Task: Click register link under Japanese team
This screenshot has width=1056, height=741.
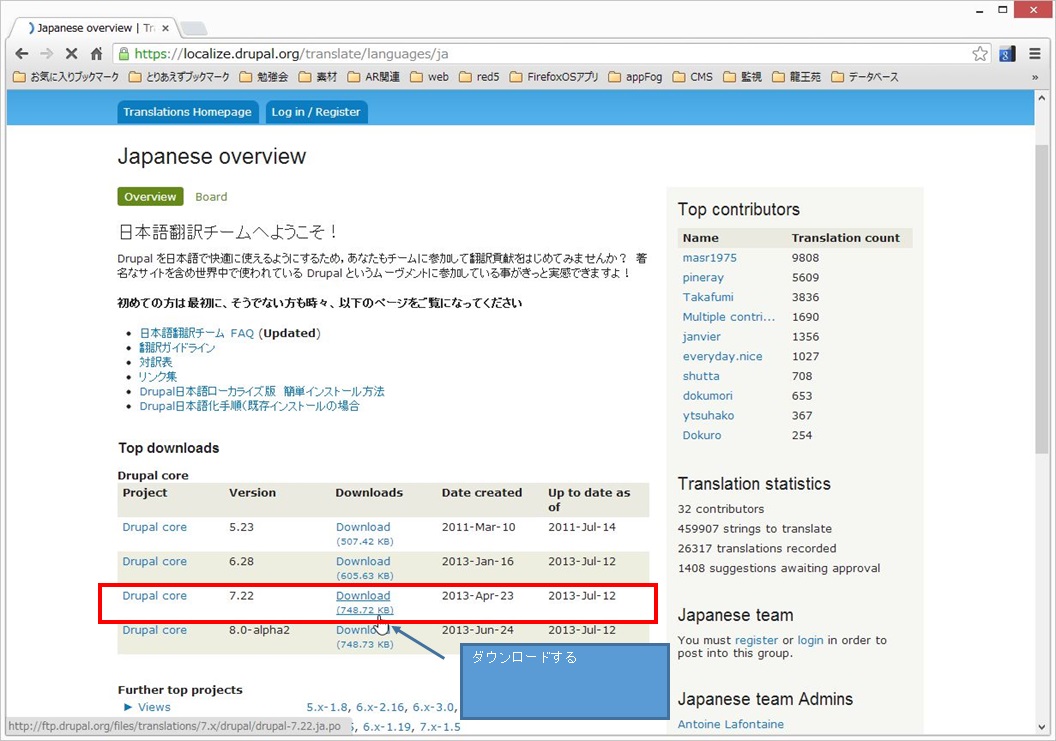Action: pyautogui.click(x=756, y=640)
